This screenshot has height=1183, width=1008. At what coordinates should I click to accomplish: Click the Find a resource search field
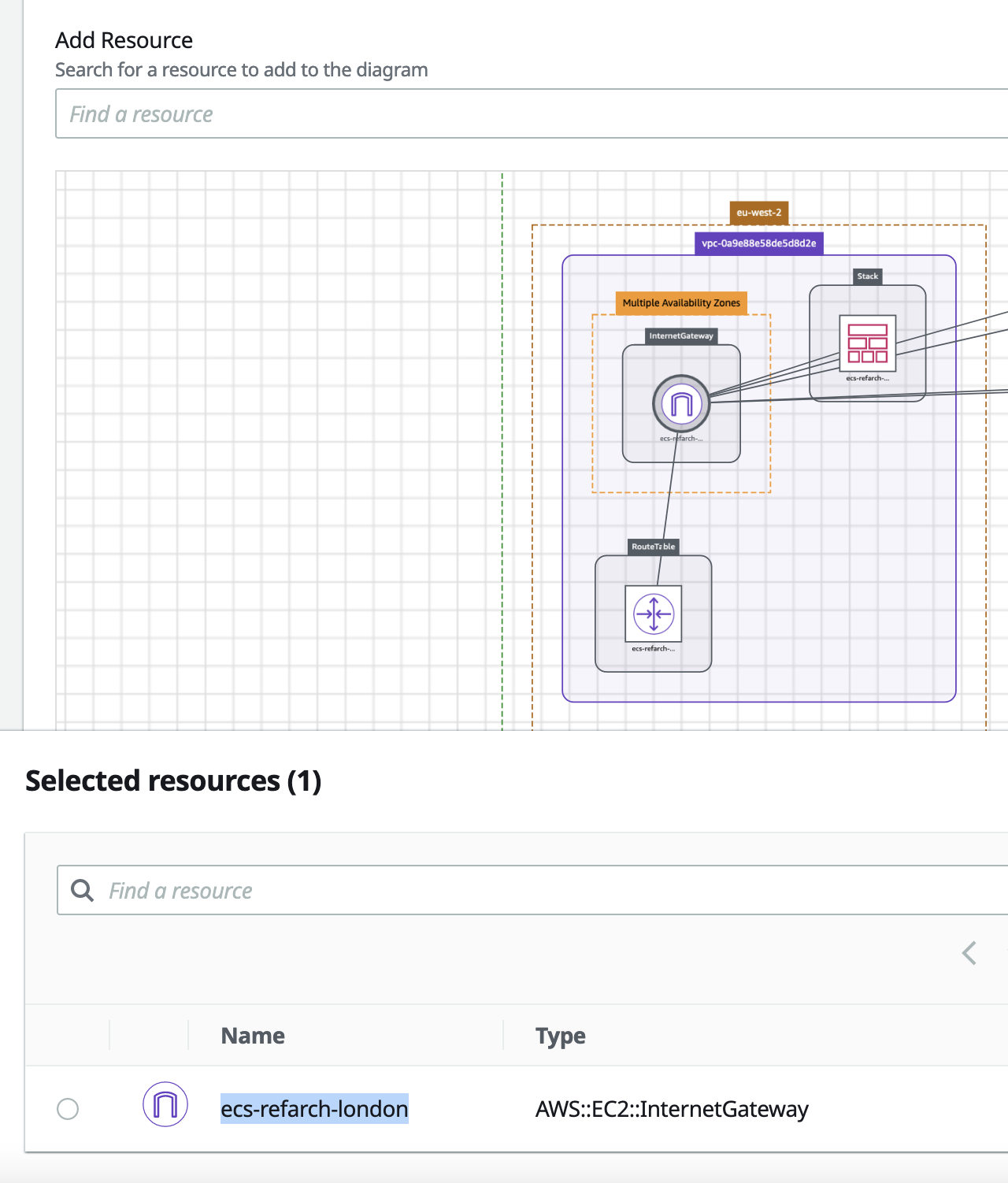coord(528,113)
